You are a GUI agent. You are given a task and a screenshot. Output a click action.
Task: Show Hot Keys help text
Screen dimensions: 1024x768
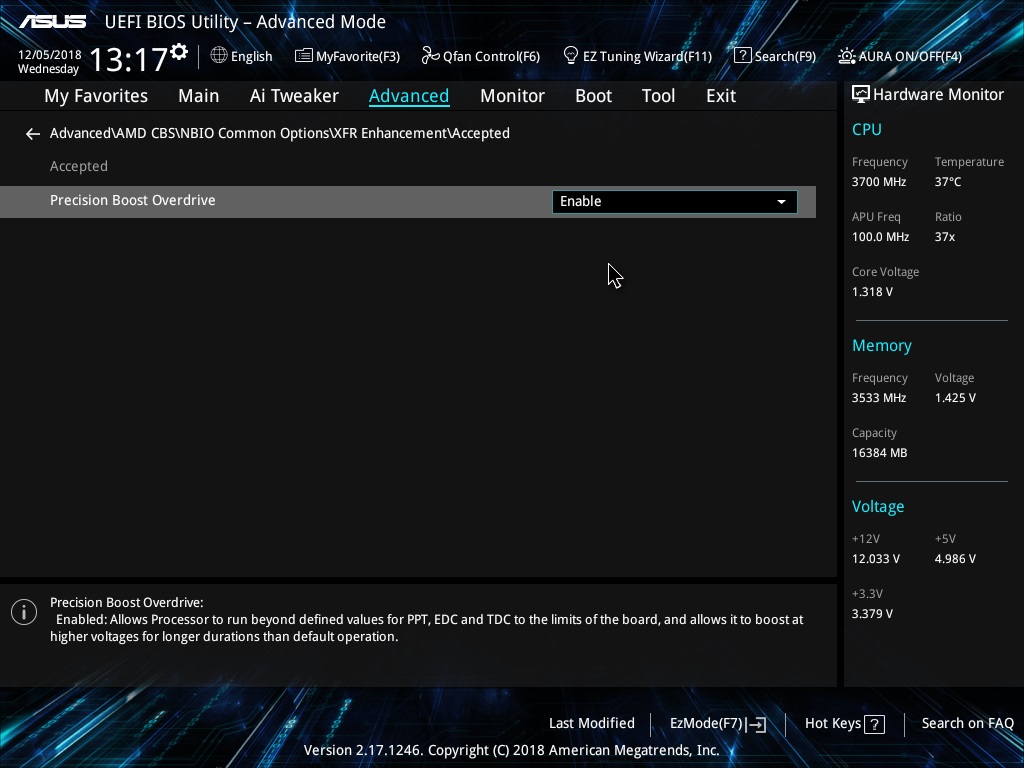[833, 724]
